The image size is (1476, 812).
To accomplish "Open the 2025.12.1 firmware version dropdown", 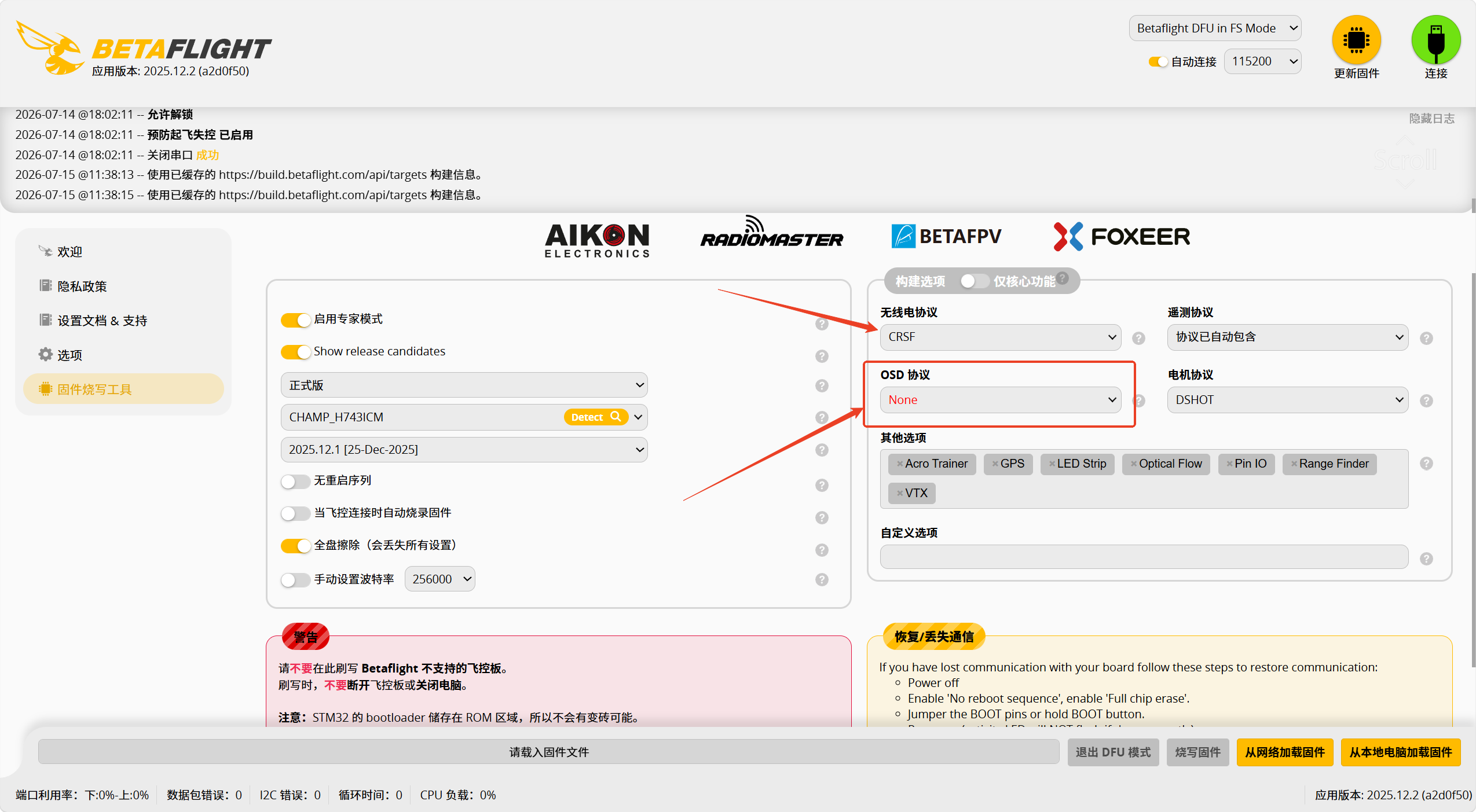I will click(464, 450).
